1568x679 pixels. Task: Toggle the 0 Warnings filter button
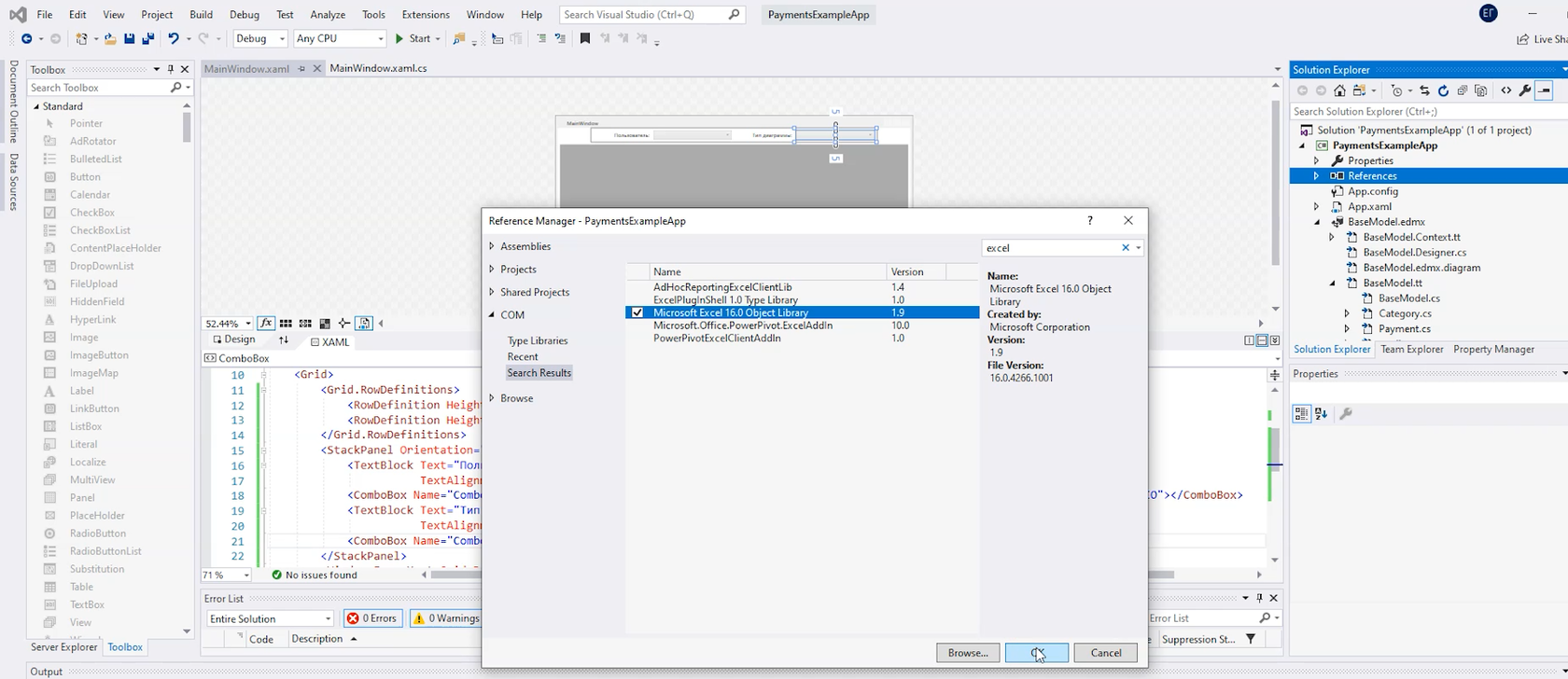point(446,618)
